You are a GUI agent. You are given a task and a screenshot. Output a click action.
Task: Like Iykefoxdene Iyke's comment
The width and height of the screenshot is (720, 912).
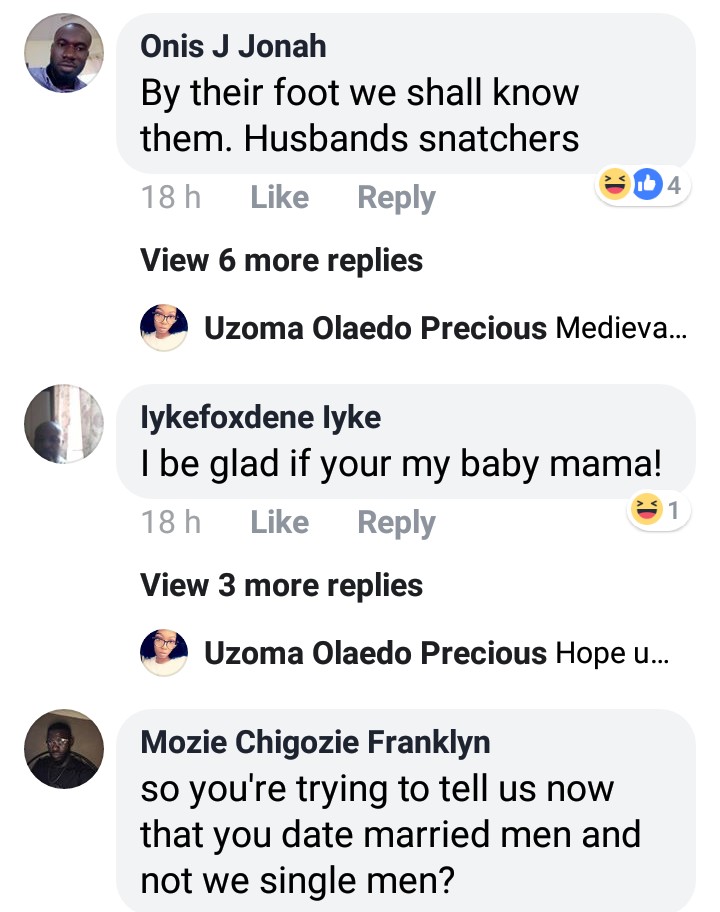279,522
